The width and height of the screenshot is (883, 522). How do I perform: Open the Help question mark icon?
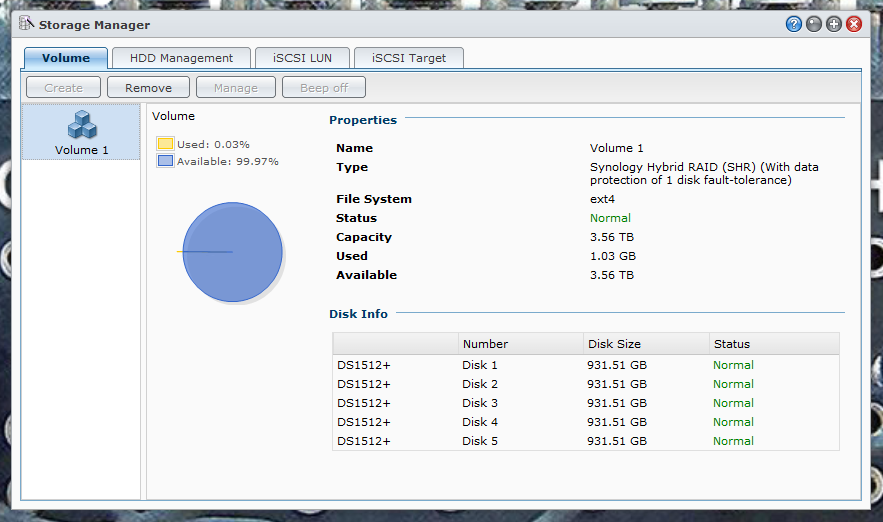(793, 24)
